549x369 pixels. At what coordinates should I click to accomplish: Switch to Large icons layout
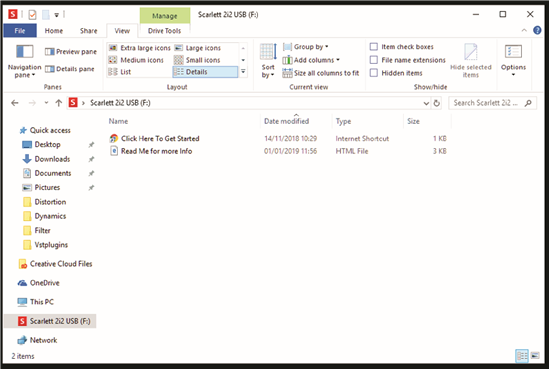(198, 48)
